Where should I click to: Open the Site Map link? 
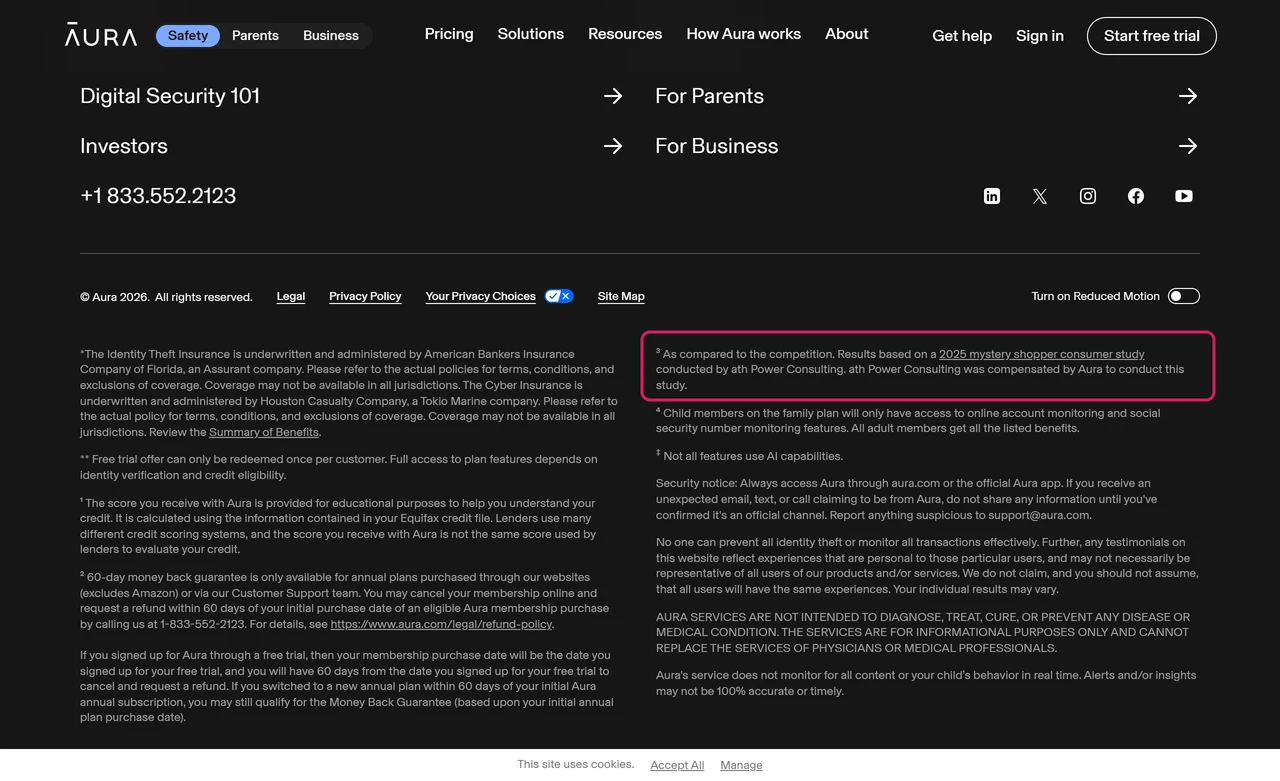pyautogui.click(x=621, y=297)
